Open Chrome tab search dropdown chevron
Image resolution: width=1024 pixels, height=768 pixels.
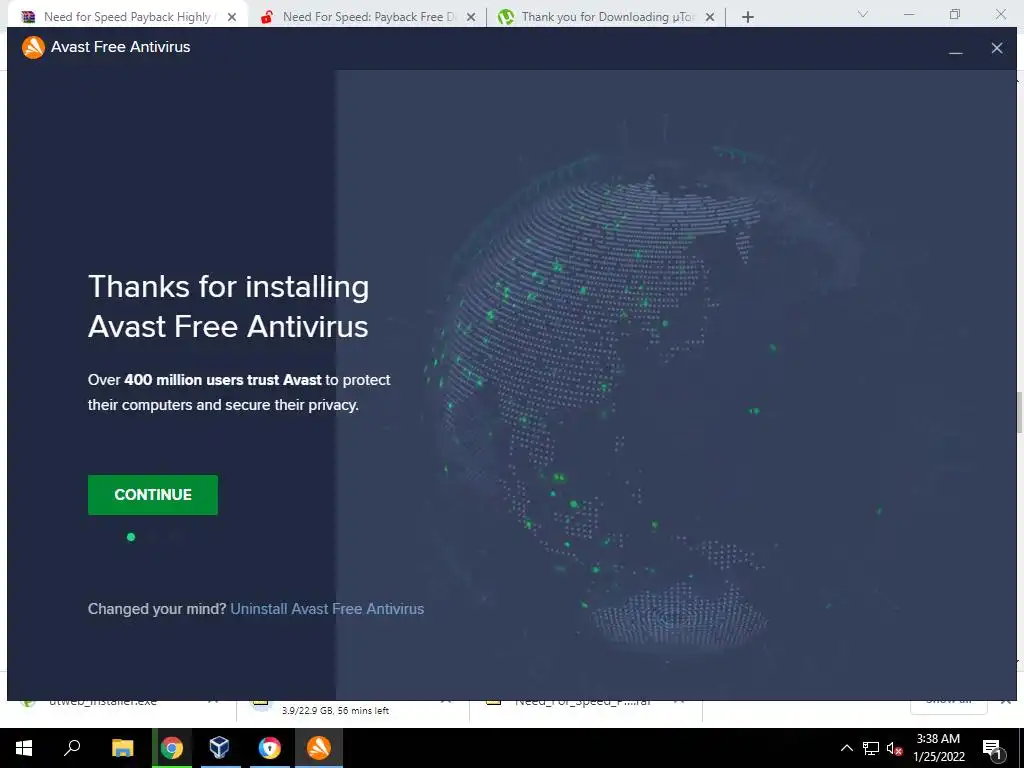(863, 14)
